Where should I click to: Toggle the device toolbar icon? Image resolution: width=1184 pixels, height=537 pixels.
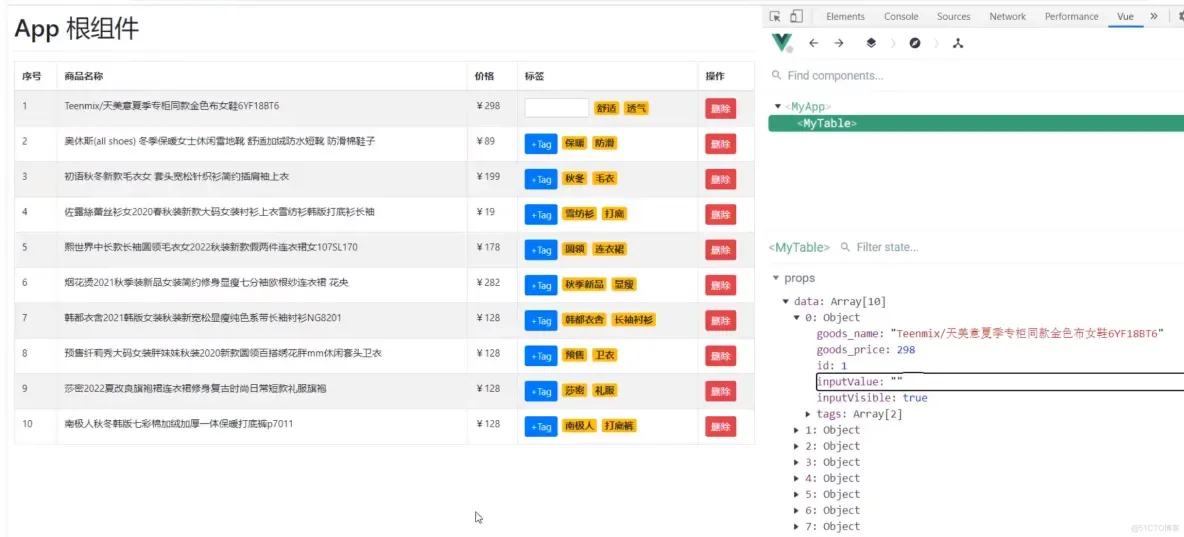[796, 17]
